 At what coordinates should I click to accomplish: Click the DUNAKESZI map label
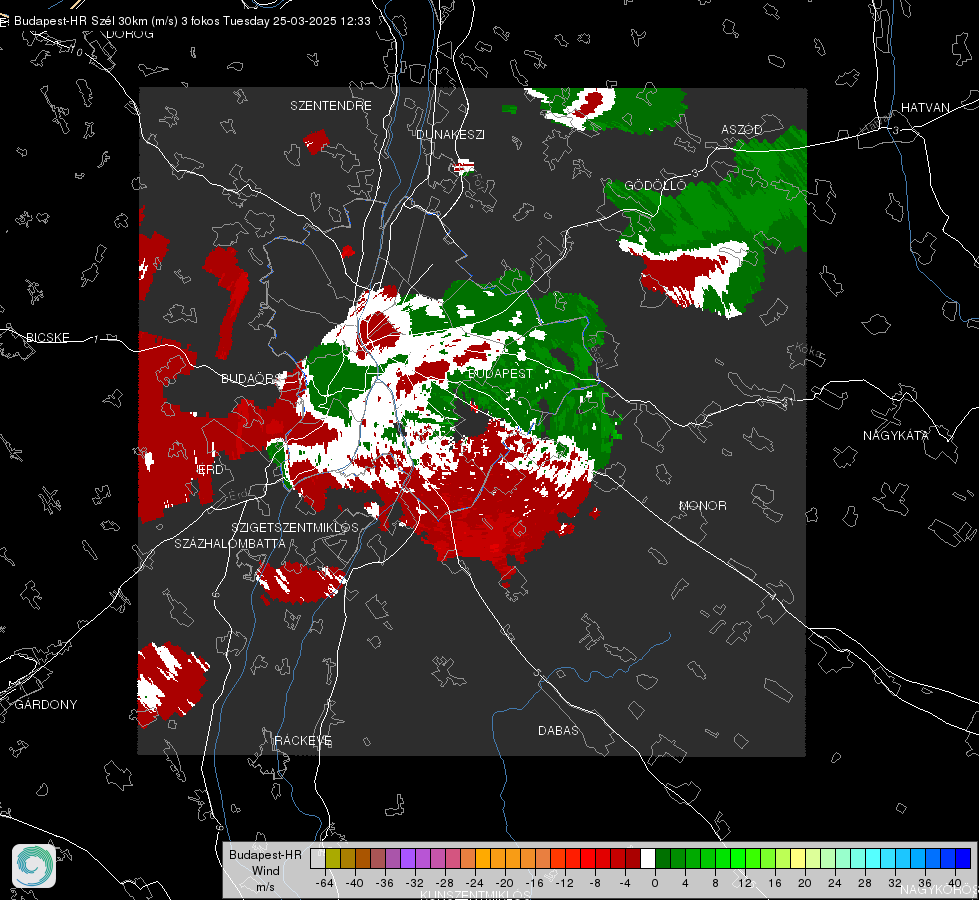click(450, 134)
